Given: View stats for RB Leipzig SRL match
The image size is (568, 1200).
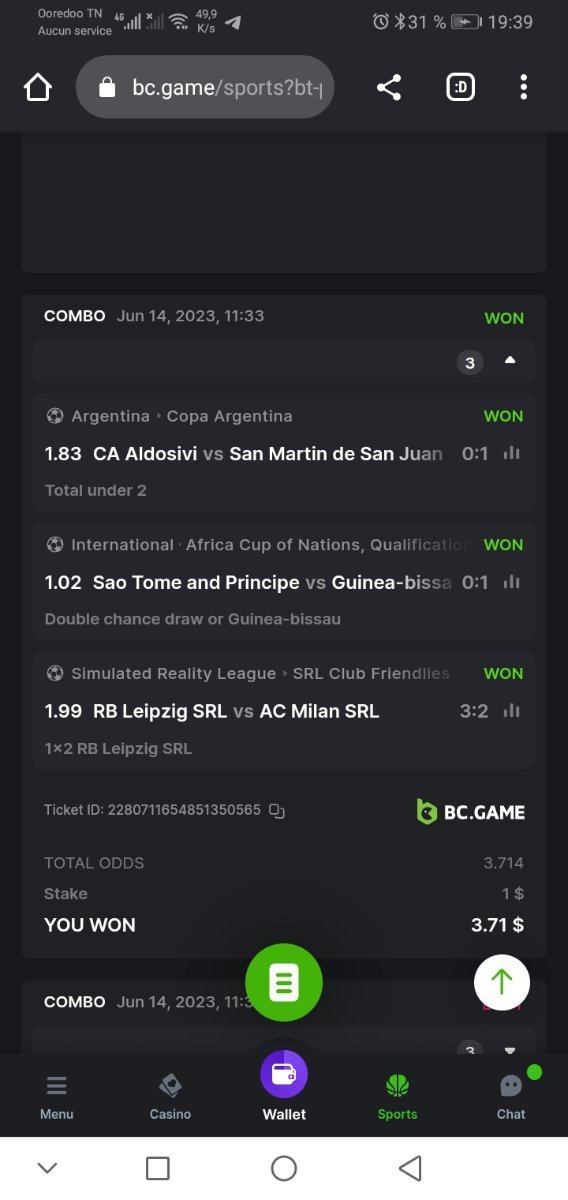Looking at the screenshot, I should click(512, 711).
